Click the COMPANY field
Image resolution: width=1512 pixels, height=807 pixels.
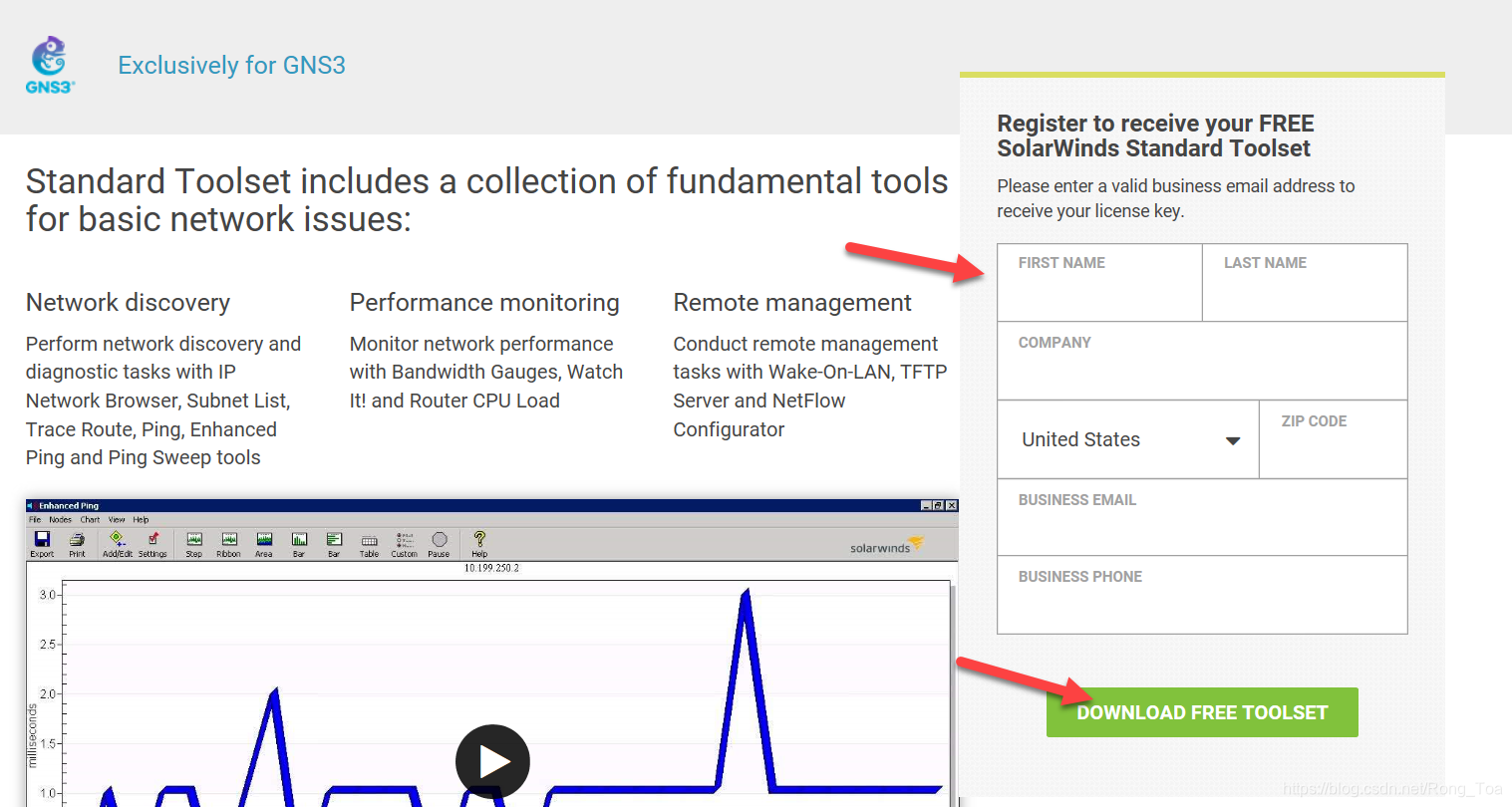(x=1202, y=361)
